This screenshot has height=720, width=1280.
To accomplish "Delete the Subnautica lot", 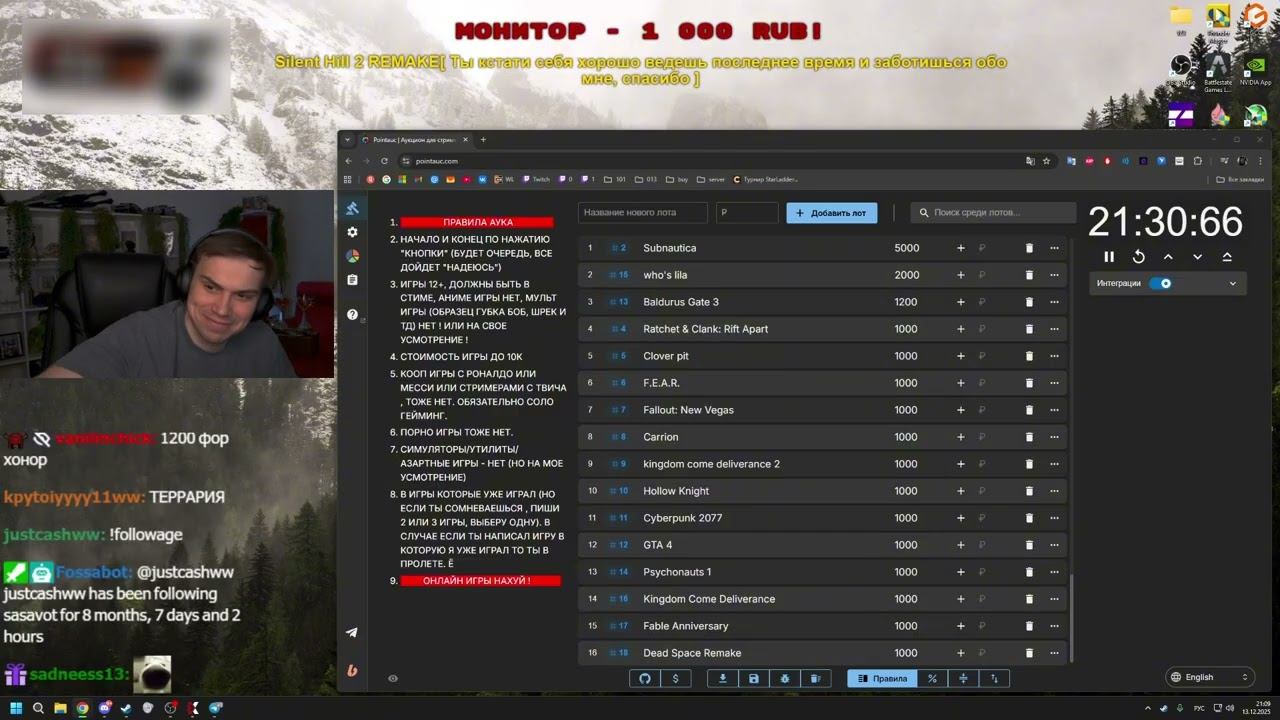I will point(1029,248).
